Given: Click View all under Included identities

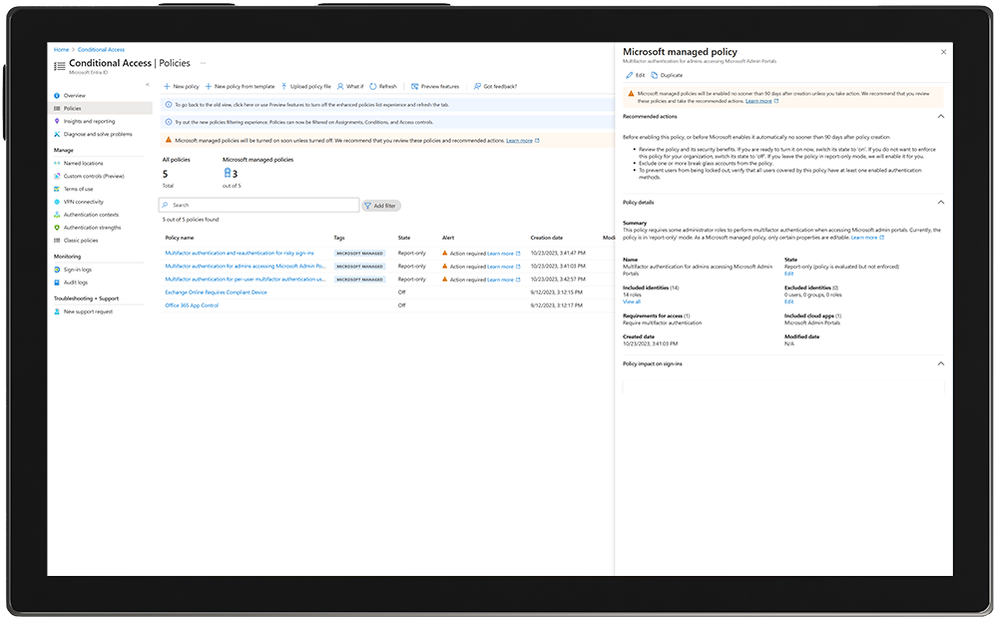Looking at the screenshot, I should [x=631, y=302].
